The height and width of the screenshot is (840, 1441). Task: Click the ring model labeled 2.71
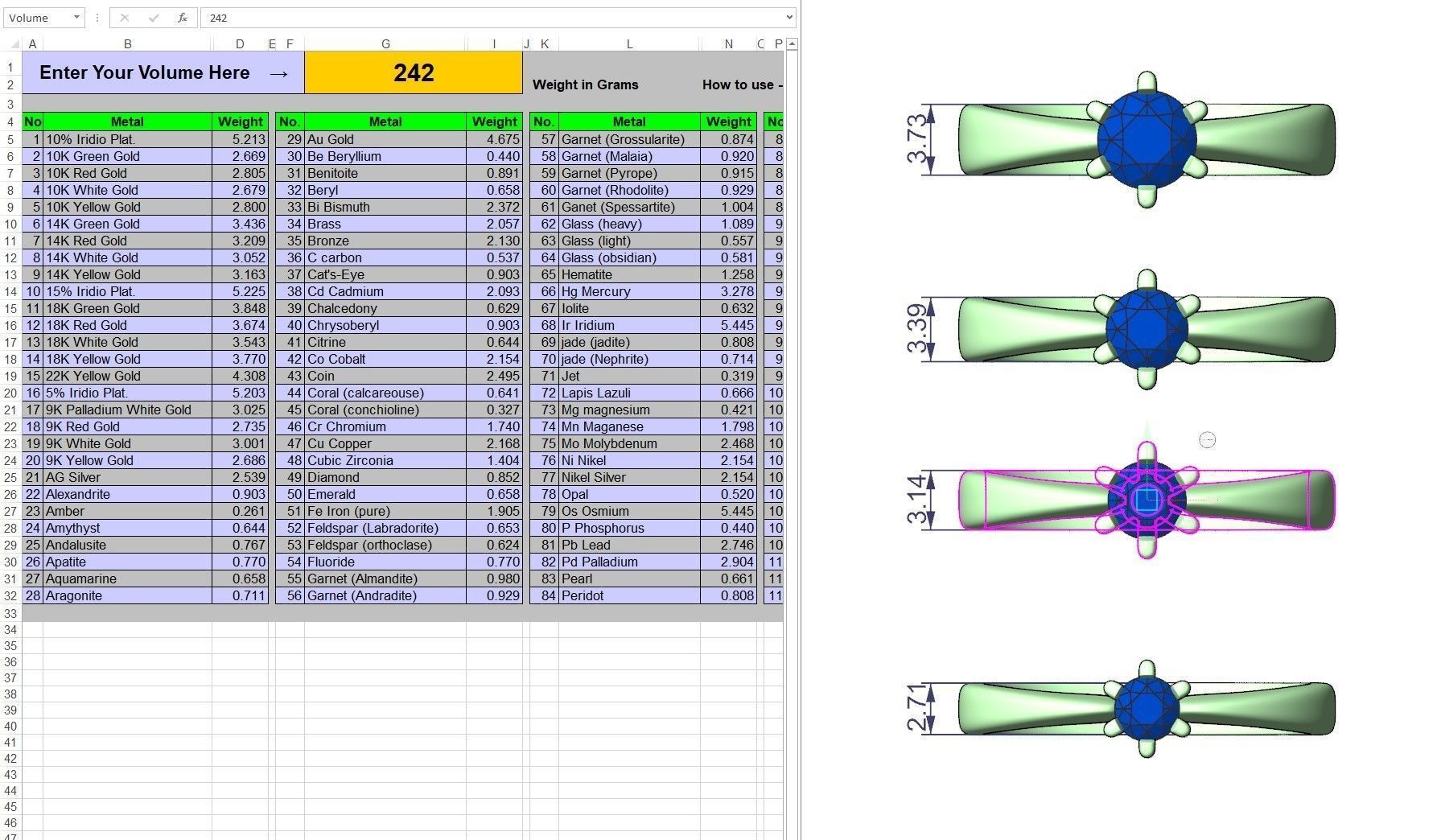tap(1147, 708)
